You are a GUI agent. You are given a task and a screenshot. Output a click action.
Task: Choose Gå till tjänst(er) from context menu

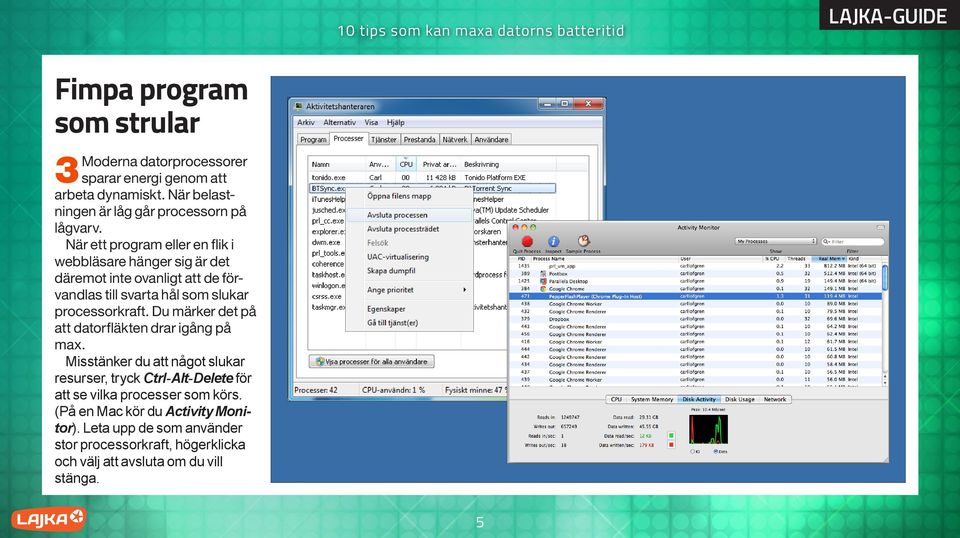coord(410,323)
